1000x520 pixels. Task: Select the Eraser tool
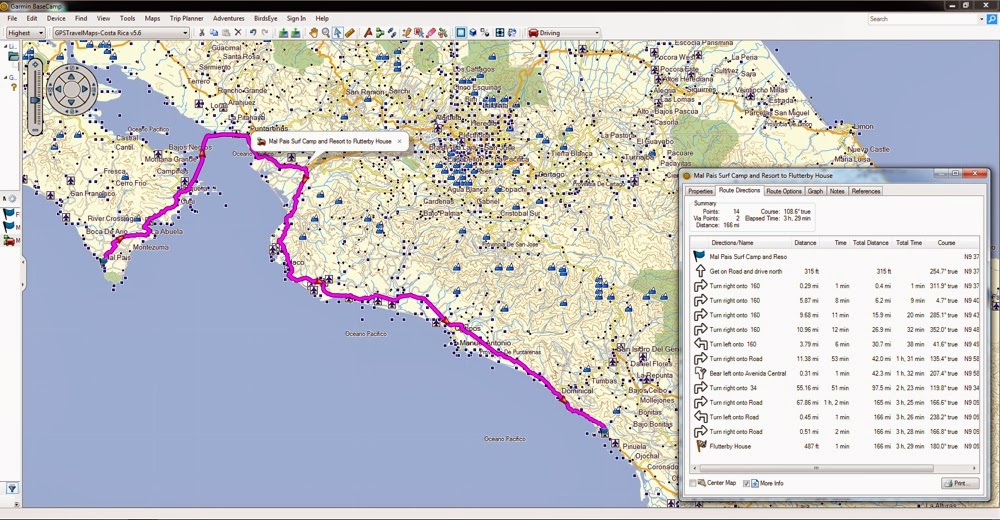pos(430,33)
